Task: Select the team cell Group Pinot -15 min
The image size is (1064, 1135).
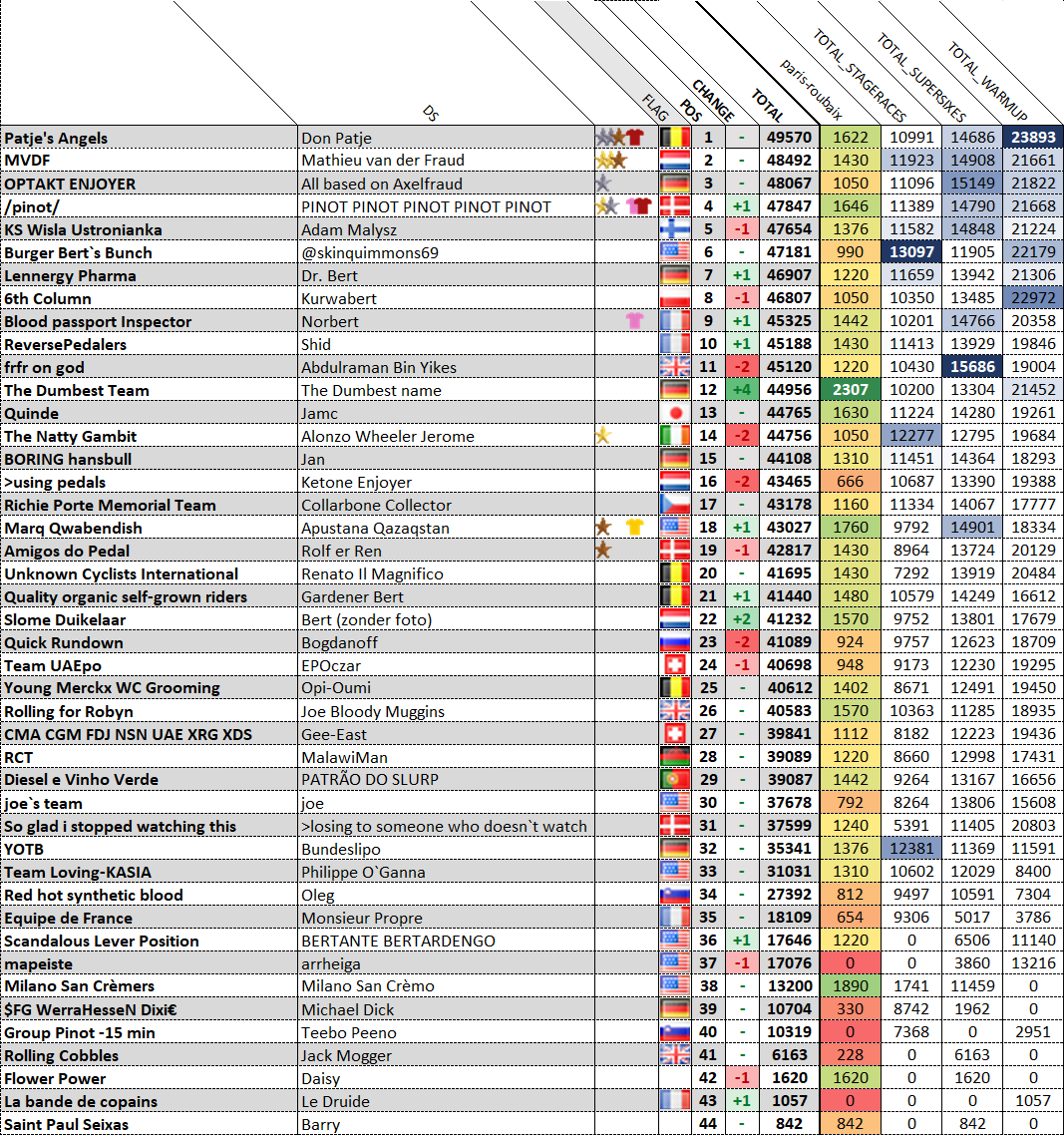Action: coord(150,1032)
